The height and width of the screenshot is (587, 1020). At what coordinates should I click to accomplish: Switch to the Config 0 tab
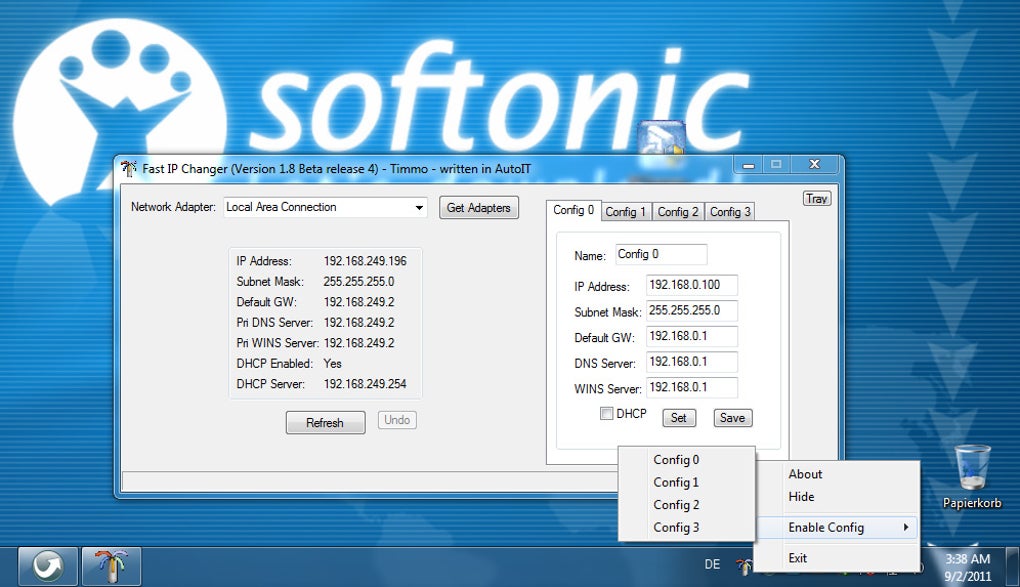[x=573, y=210]
